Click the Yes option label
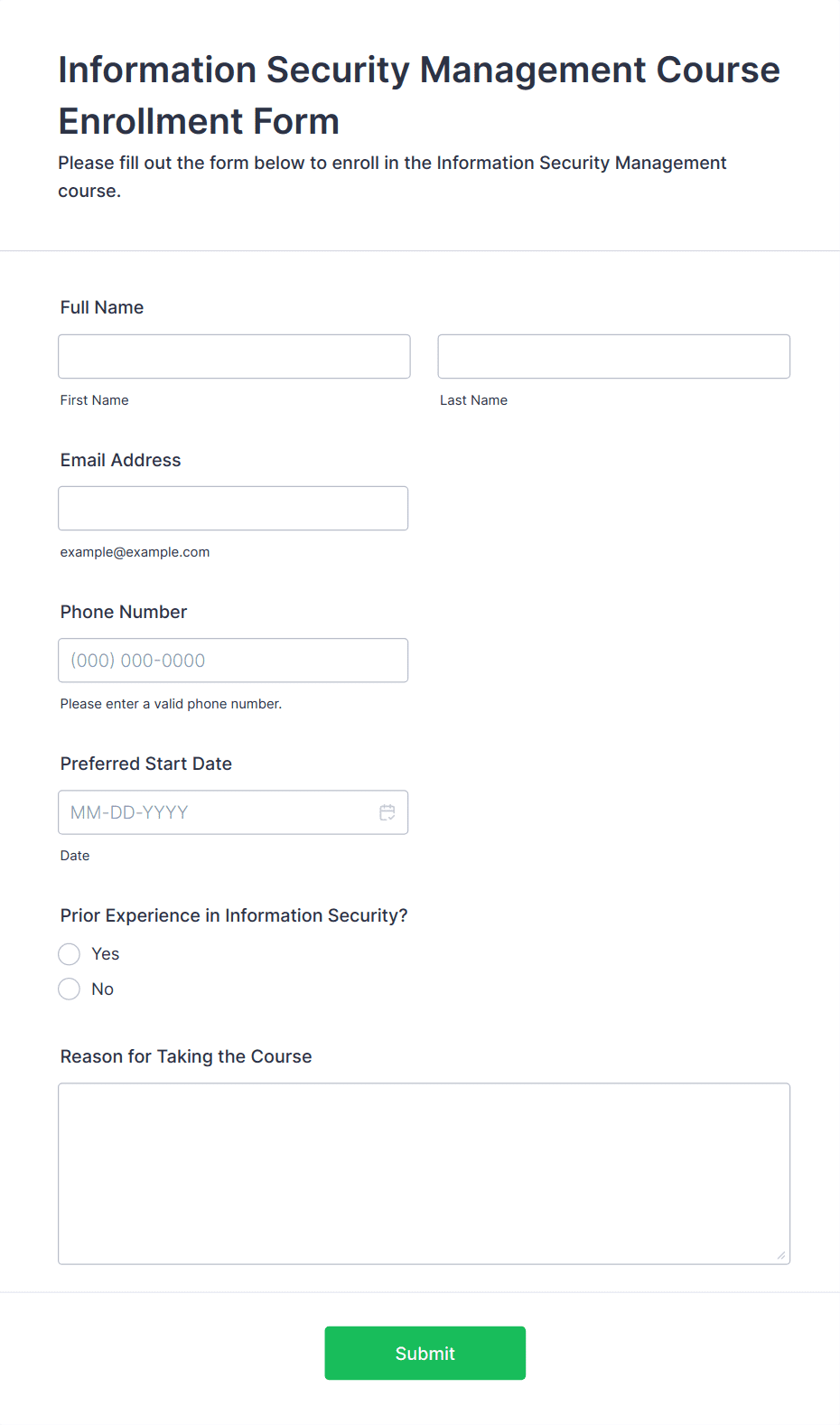The image size is (840, 1425). point(106,954)
